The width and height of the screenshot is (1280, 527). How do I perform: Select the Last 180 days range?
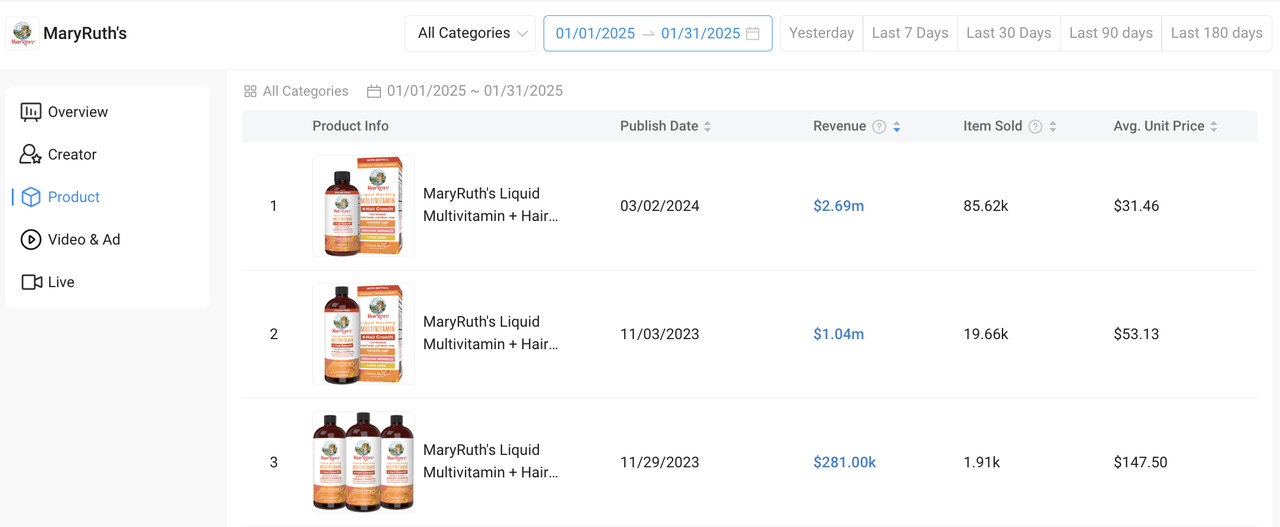tap(1217, 33)
